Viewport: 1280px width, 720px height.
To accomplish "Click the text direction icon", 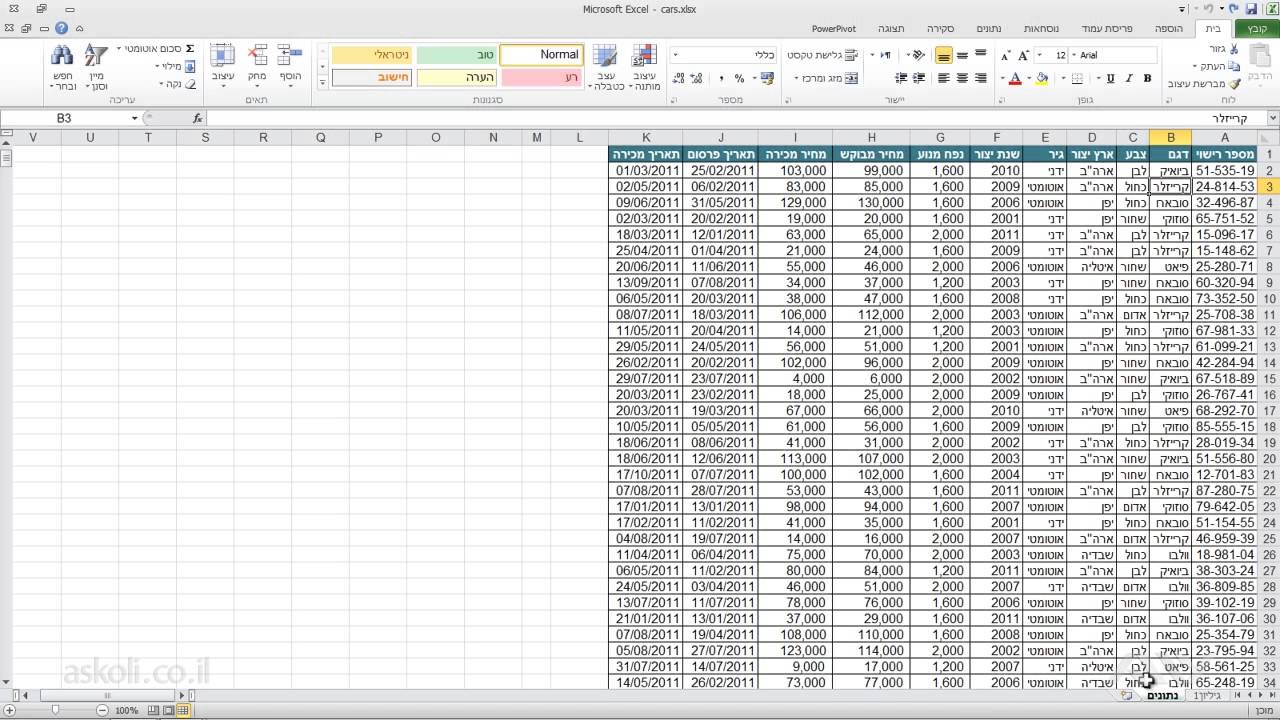I will 885,55.
